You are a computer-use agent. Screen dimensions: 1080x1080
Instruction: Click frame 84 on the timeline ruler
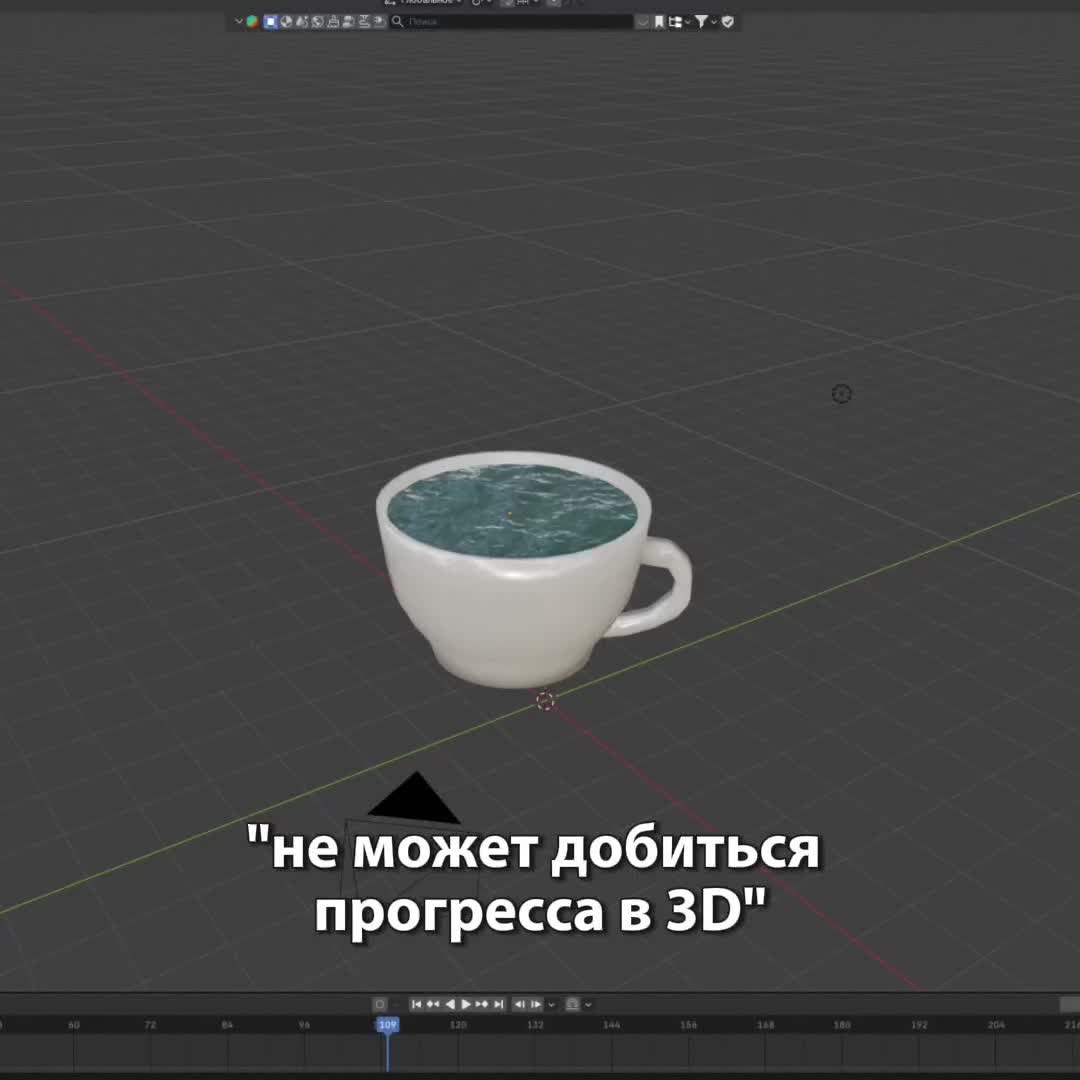click(227, 1025)
